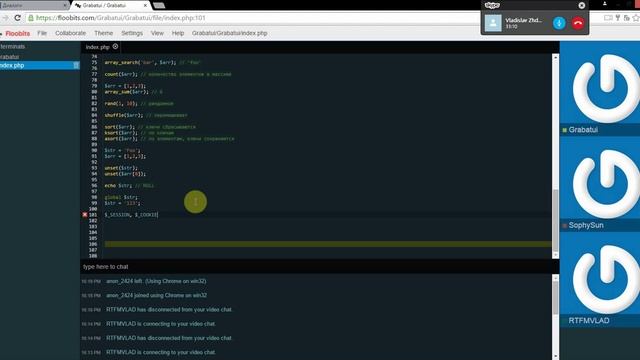Click the editor scrollbar up arrow
This screenshot has width=640, height=360.
coord(555,58)
